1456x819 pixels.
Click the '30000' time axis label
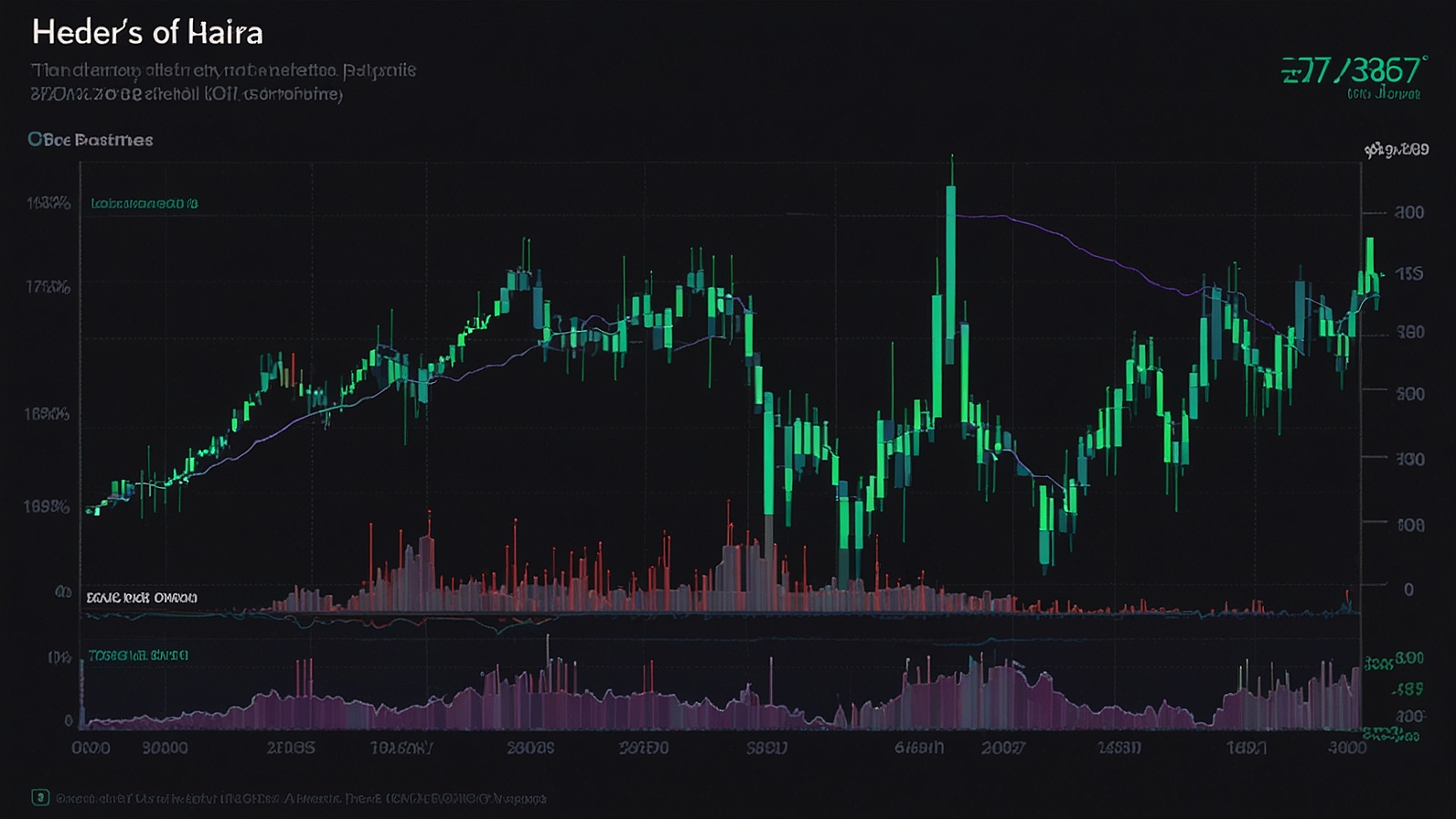[165, 747]
